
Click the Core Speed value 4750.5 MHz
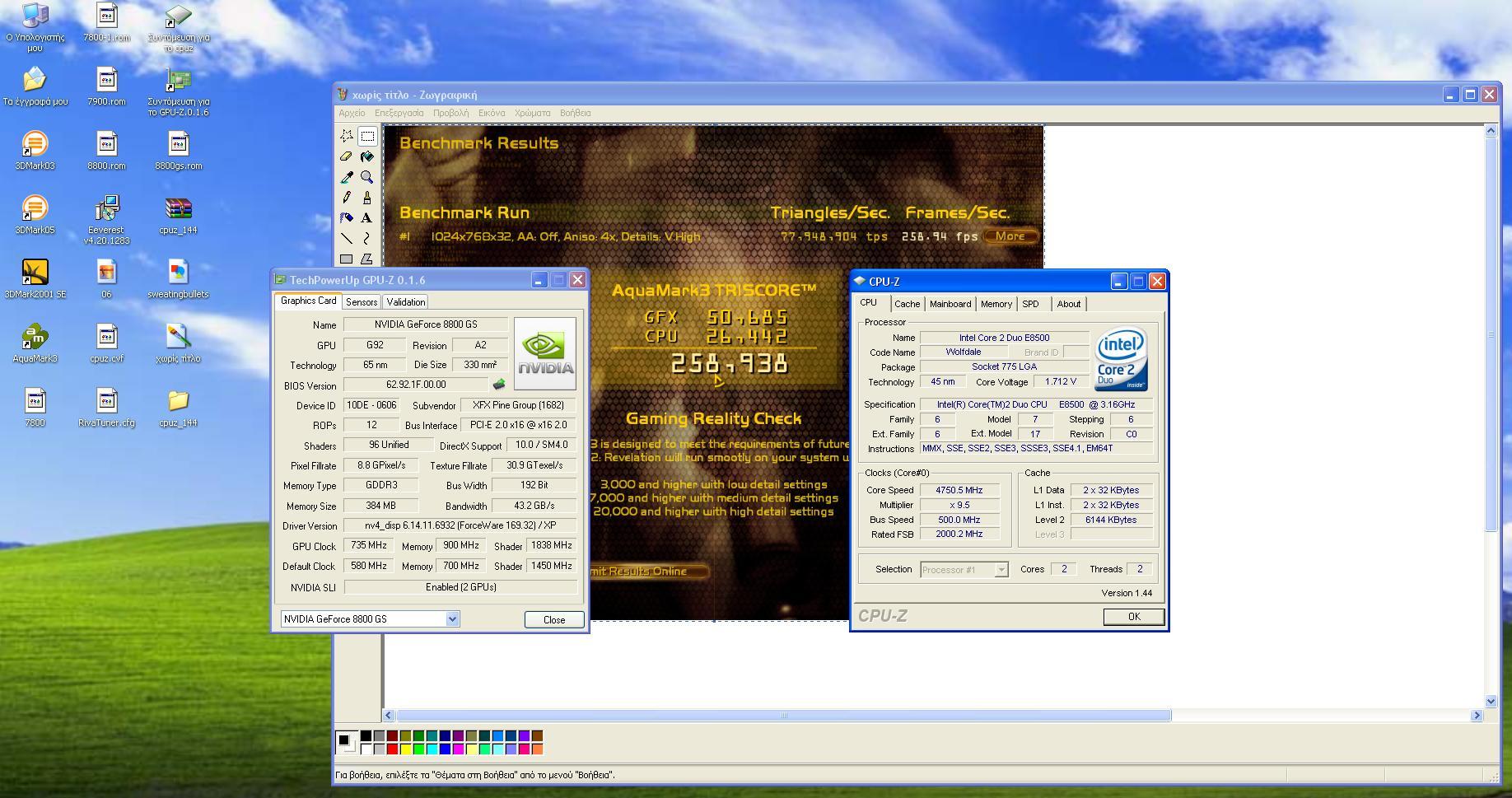click(959, 490)
